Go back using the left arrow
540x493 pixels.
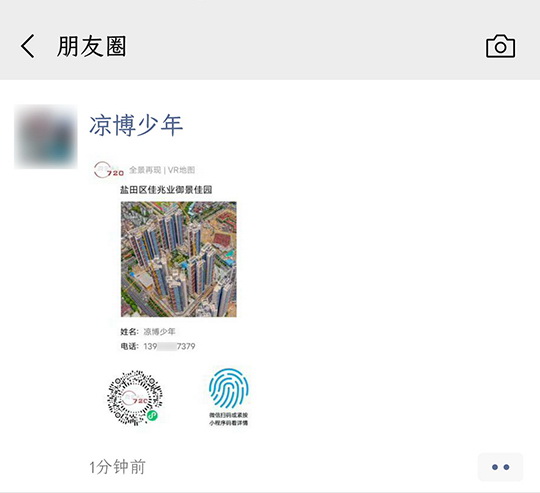tap(28, 46)
